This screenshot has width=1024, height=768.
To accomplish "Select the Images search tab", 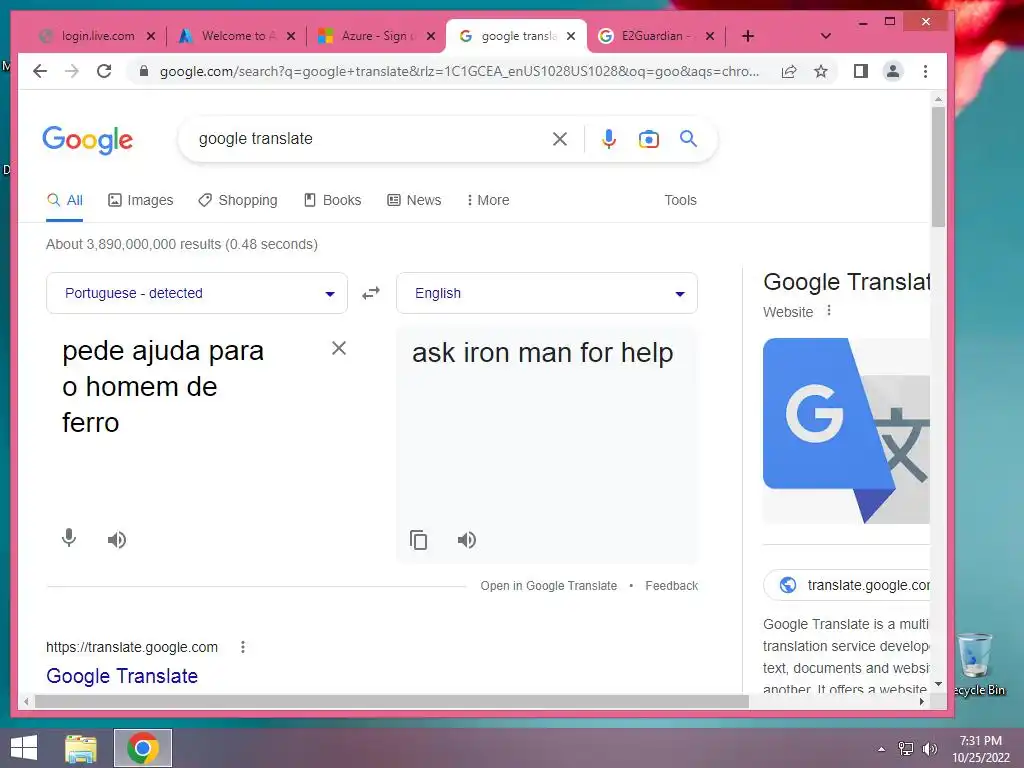I will (140, 200).
